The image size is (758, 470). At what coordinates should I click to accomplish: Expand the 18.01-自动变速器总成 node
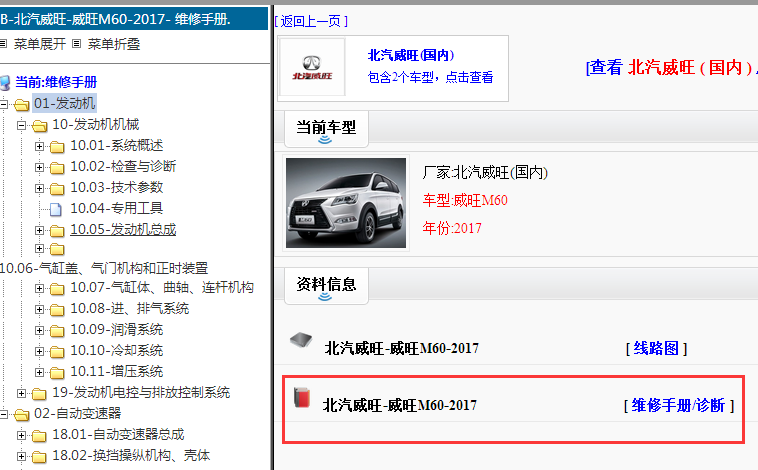coord(21,435)
